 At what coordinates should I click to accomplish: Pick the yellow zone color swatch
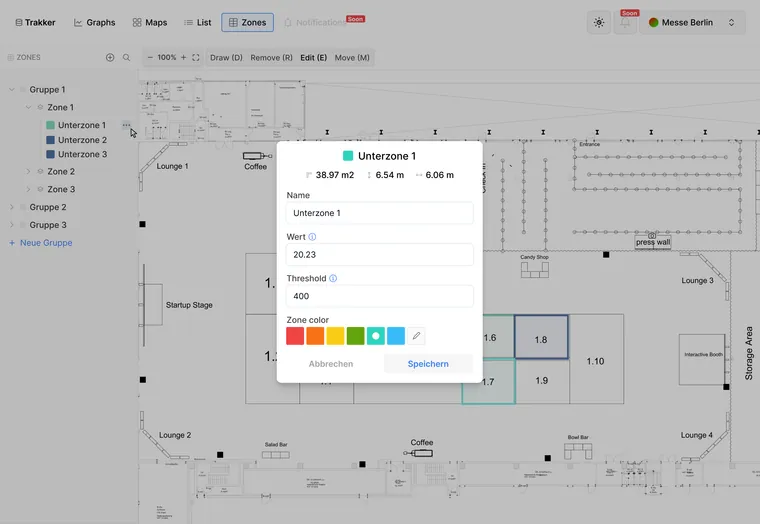click(335, 335)
